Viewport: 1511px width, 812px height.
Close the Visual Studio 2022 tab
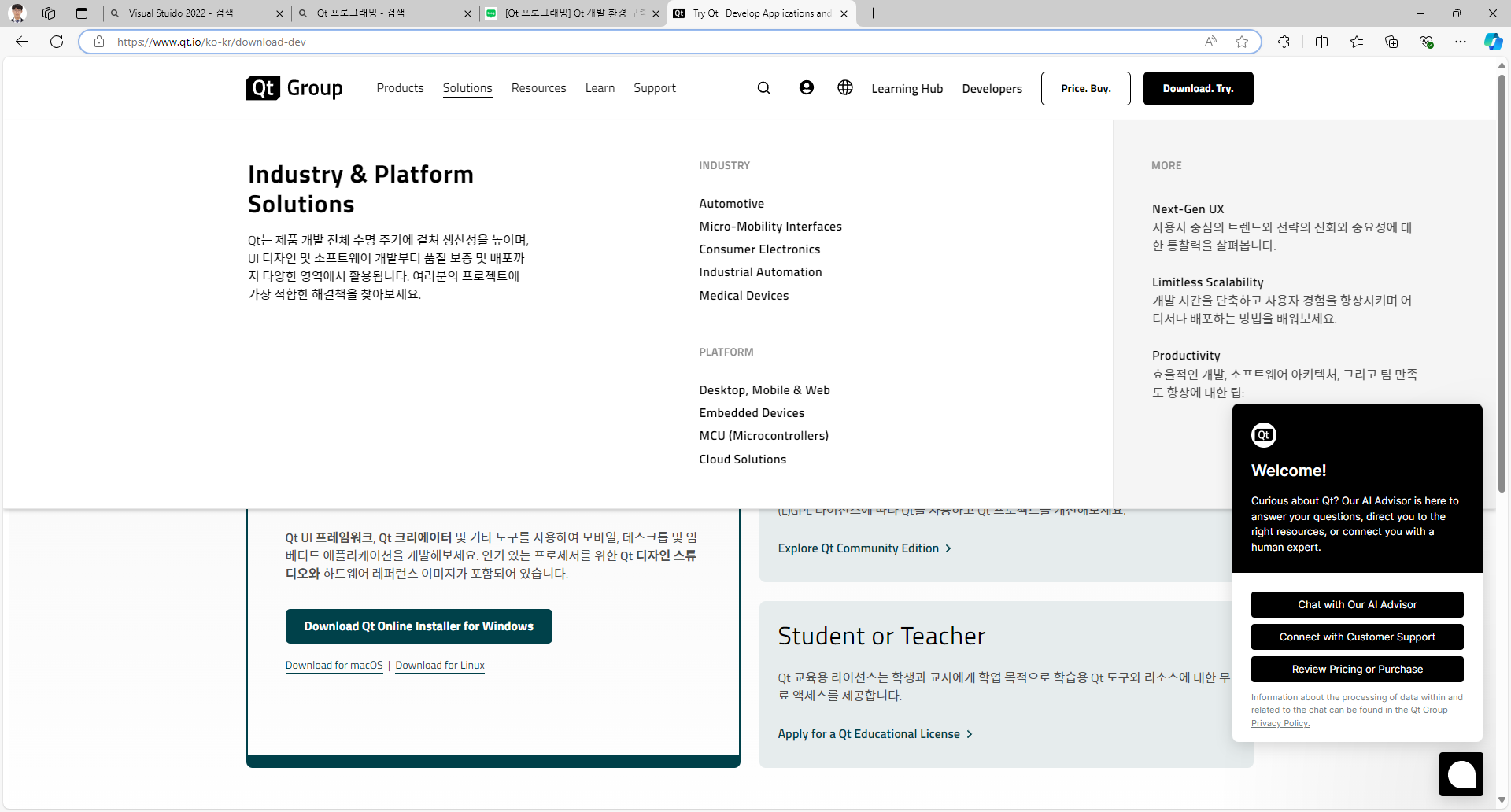click(279, 13)
